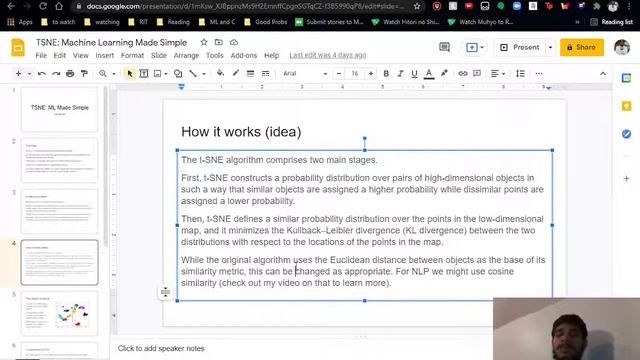Reload the browser page
The image size is (640, 360).
(x=42, y=6)
